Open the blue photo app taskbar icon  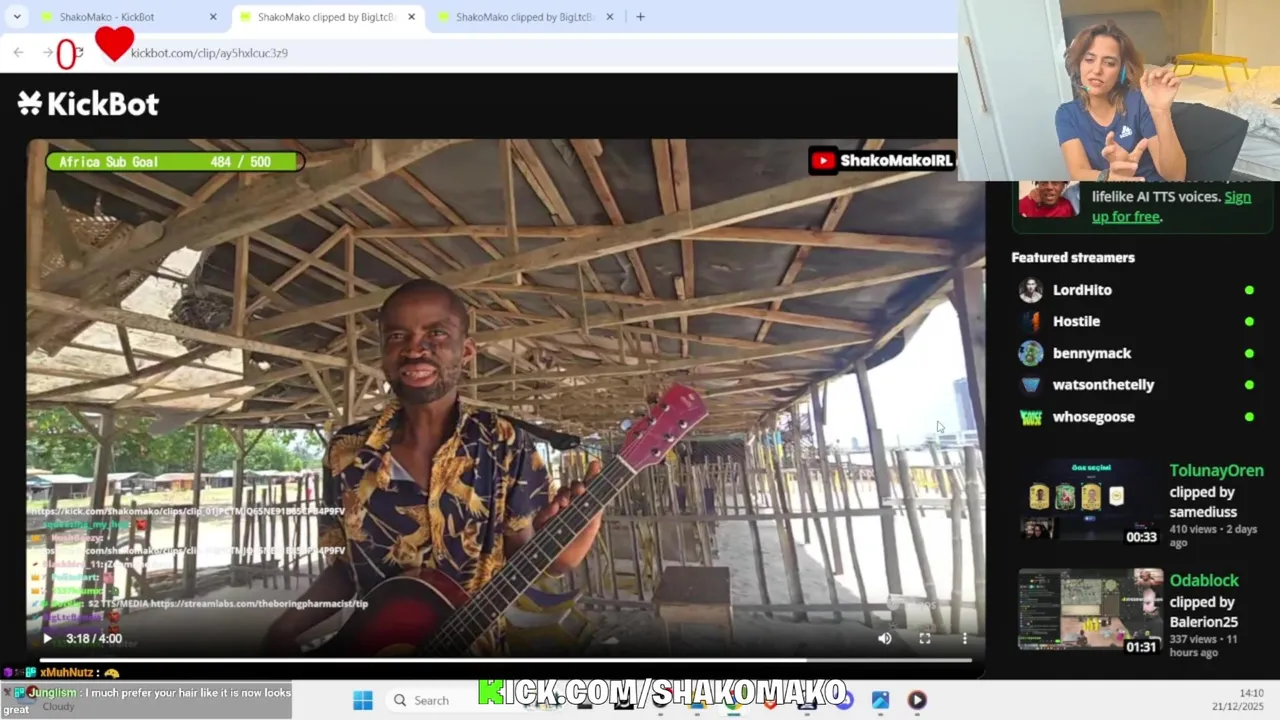coord(880,700)
